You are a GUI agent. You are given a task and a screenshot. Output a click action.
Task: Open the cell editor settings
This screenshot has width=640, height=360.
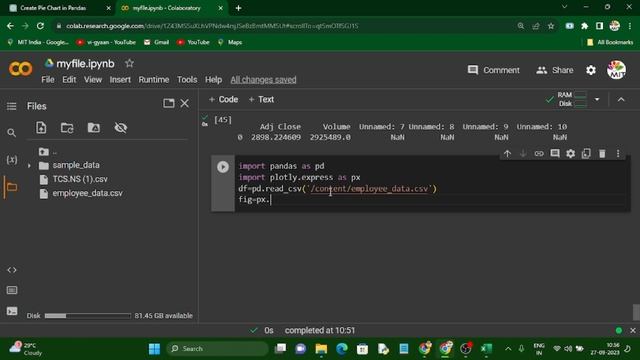[570, 153]
